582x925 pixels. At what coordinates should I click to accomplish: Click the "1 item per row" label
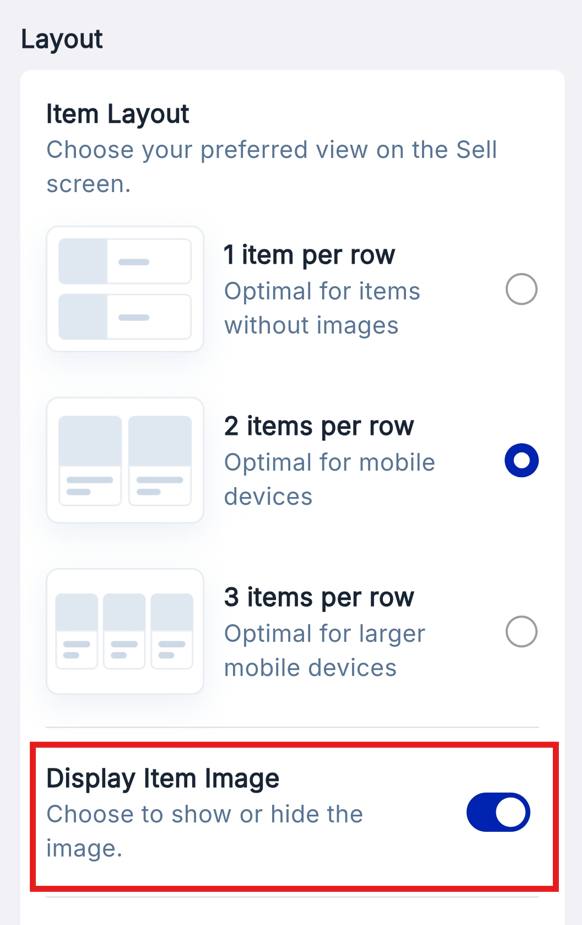coord(309,255)
